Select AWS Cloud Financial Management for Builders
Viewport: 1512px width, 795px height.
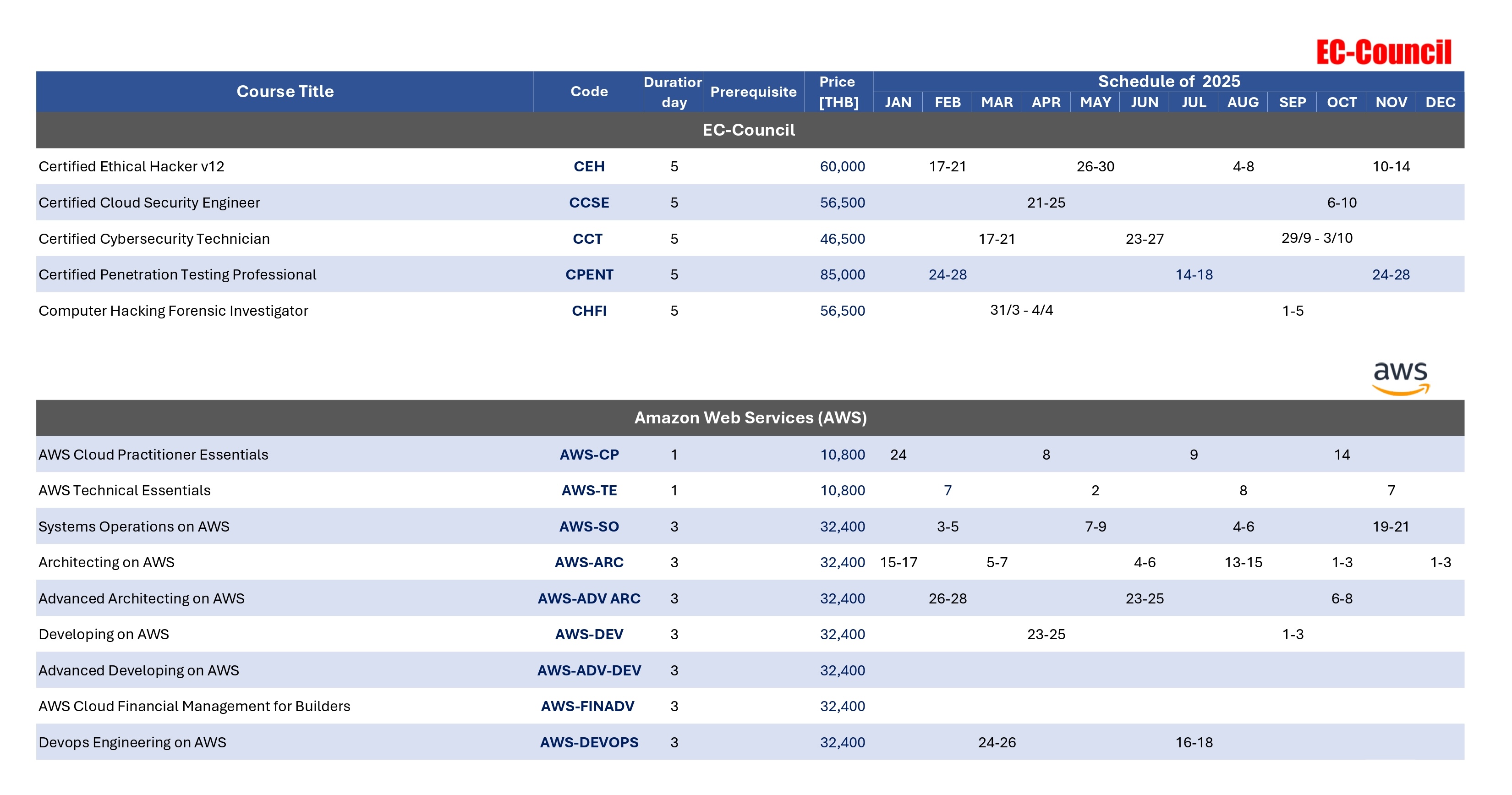(x=194, y=707)
